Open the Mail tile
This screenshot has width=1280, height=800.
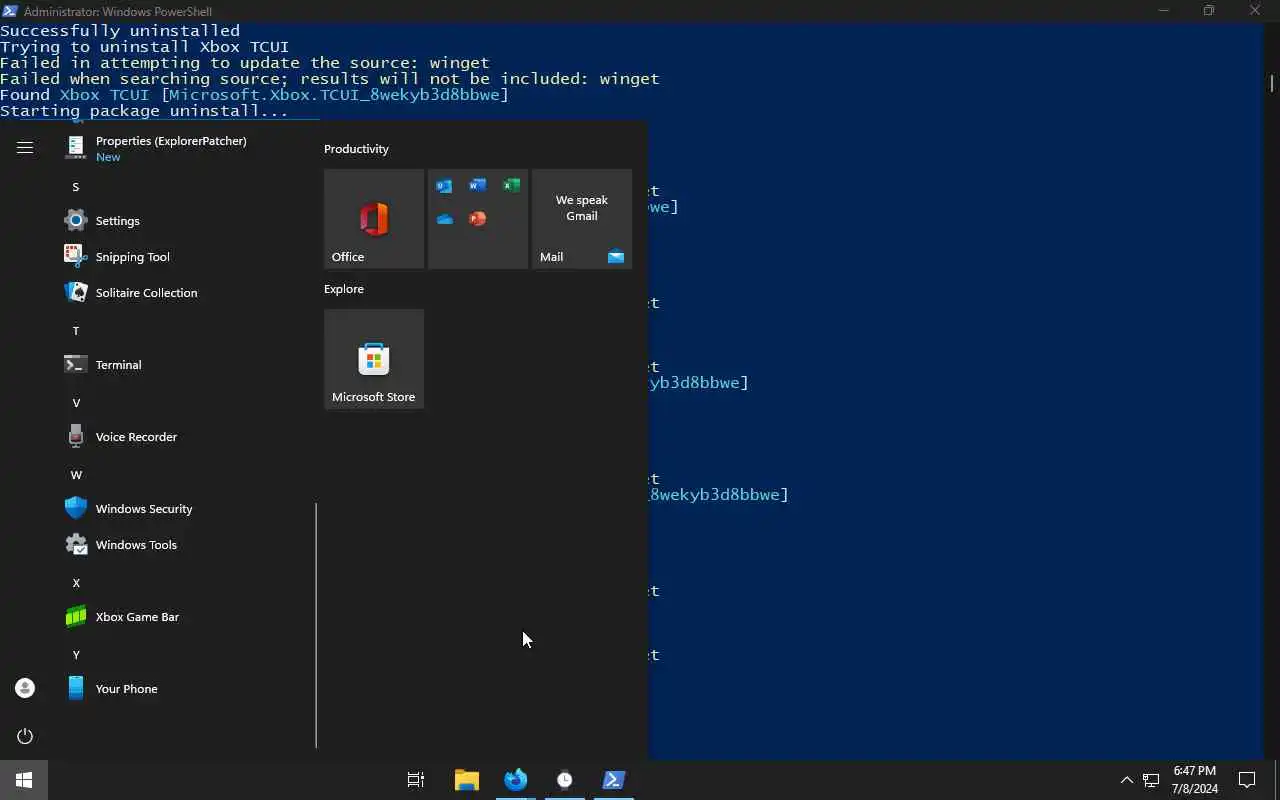point(582,219)
